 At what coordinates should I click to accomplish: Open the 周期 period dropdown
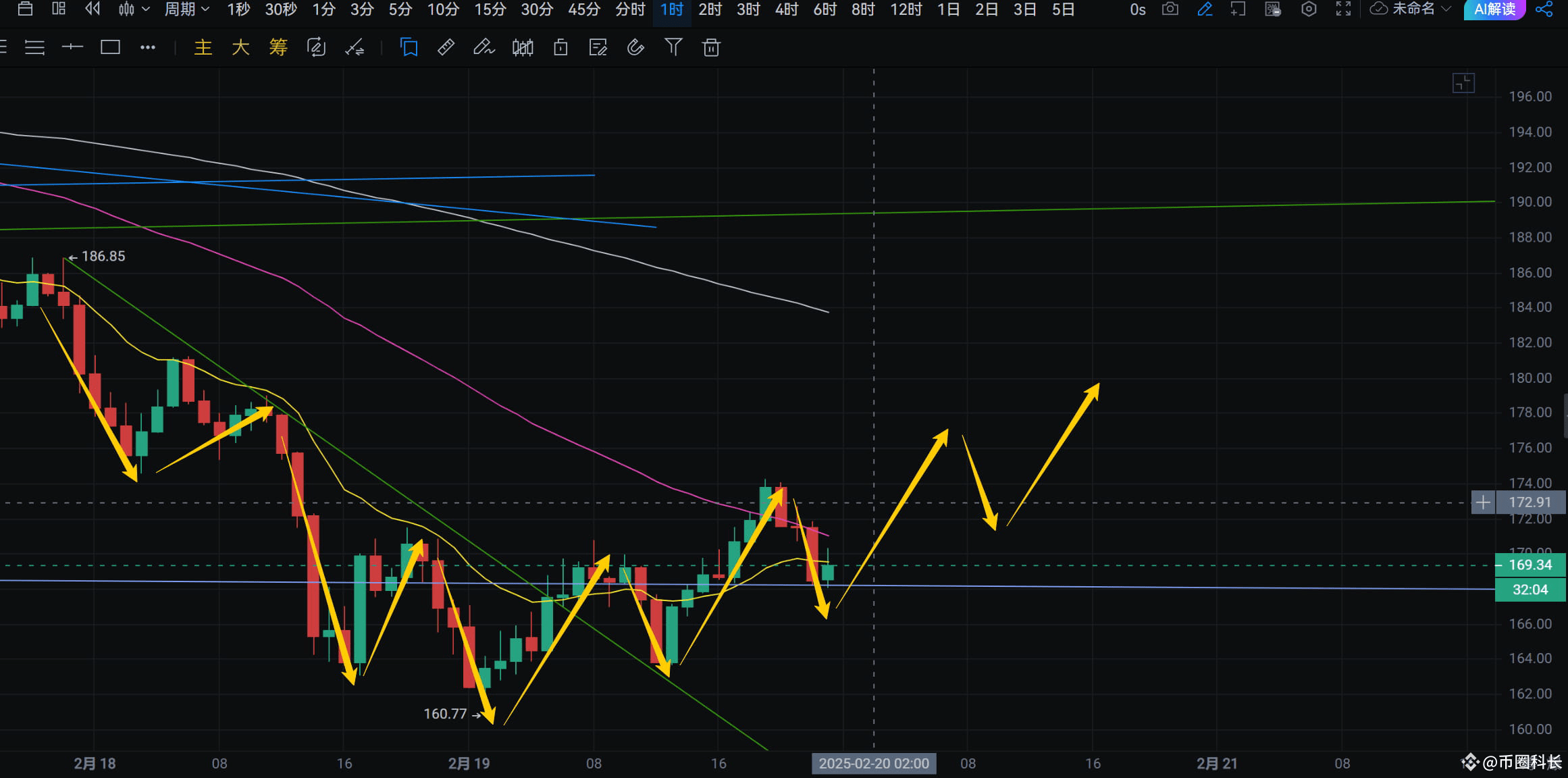[186, 9]
